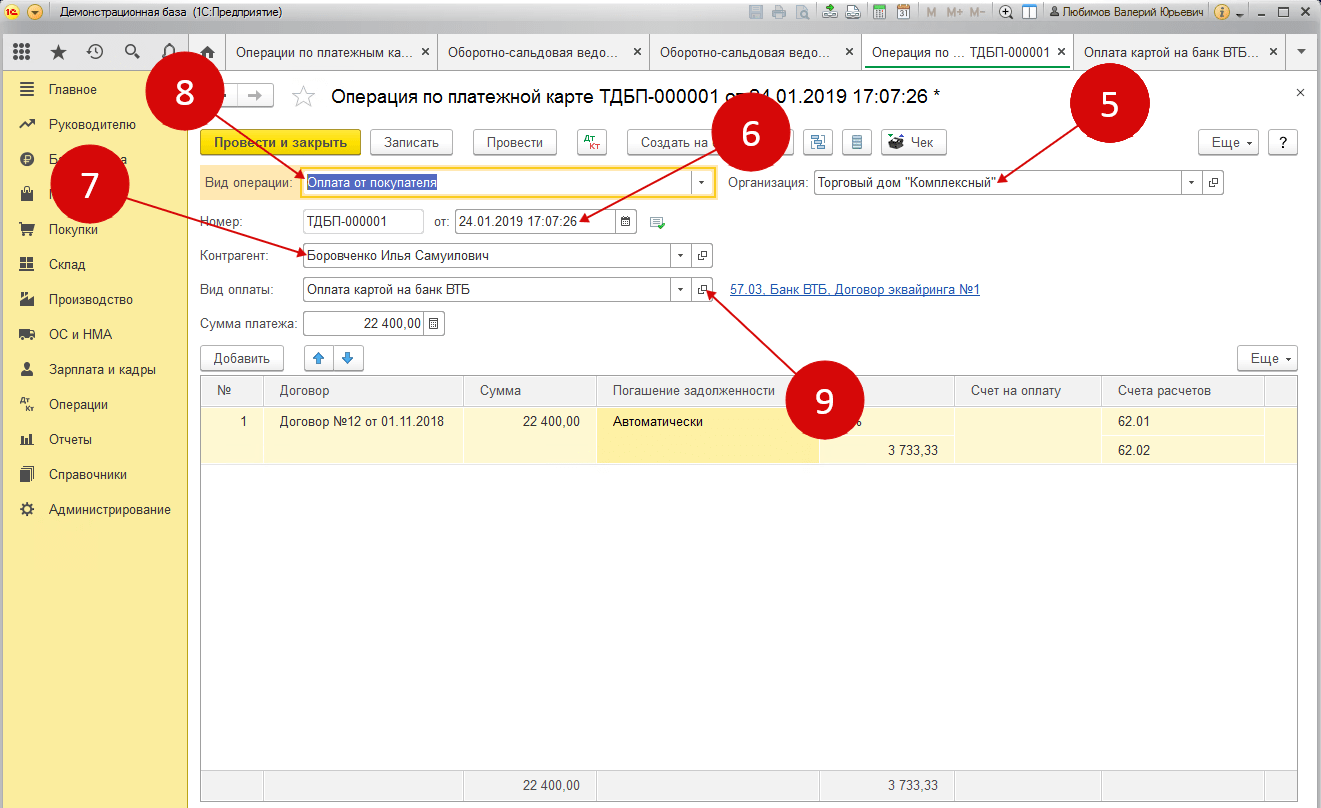Move the table row down with arrow
The width and height of the screenshot is (1321, 808).
pyautogui.click(x=347, y=358)
